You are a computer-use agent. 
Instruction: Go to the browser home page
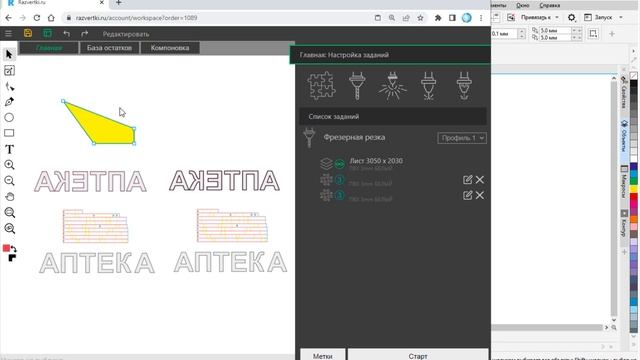[x=51, y=18]
